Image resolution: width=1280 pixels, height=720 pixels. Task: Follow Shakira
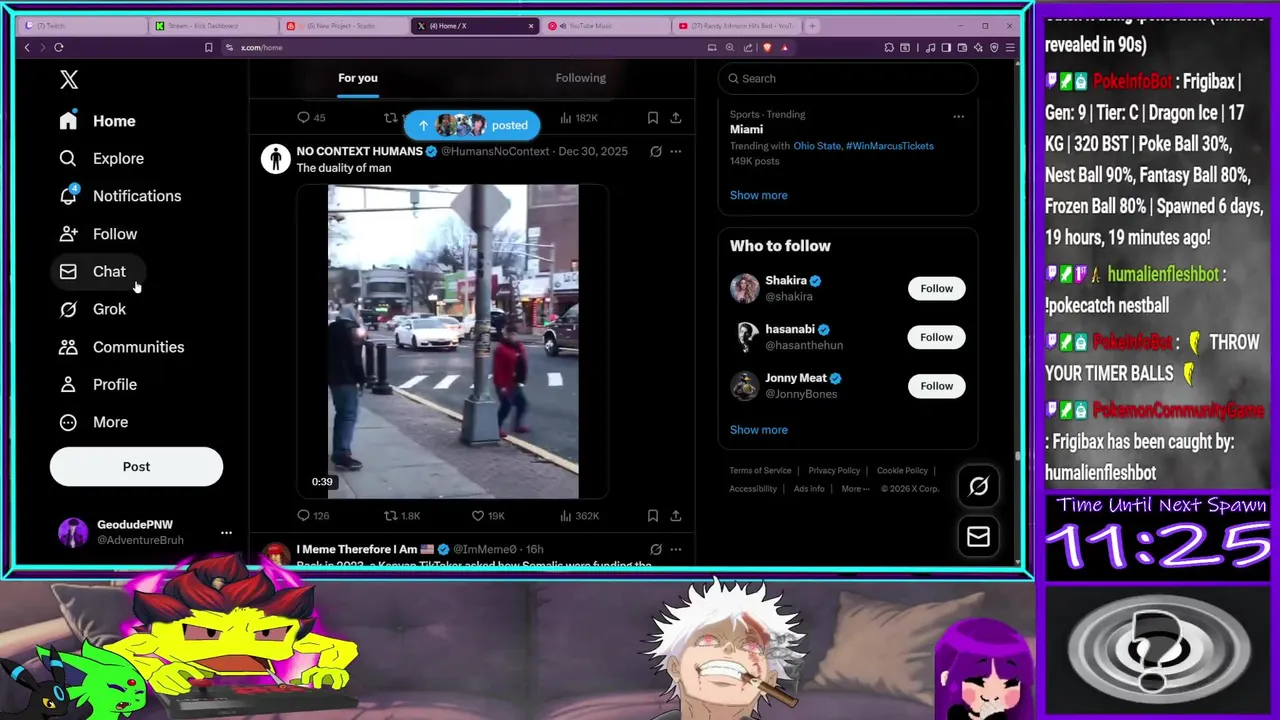(936, 289)
